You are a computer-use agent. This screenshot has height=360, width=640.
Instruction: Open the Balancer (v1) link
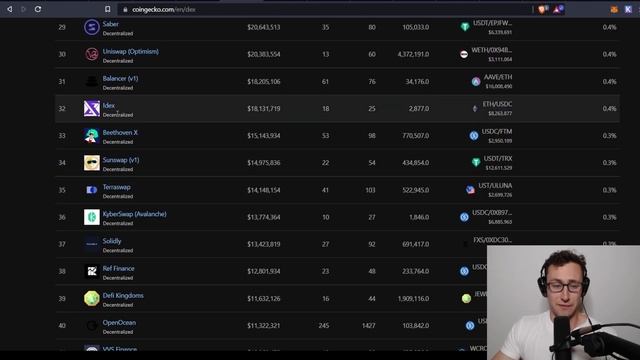120,78
